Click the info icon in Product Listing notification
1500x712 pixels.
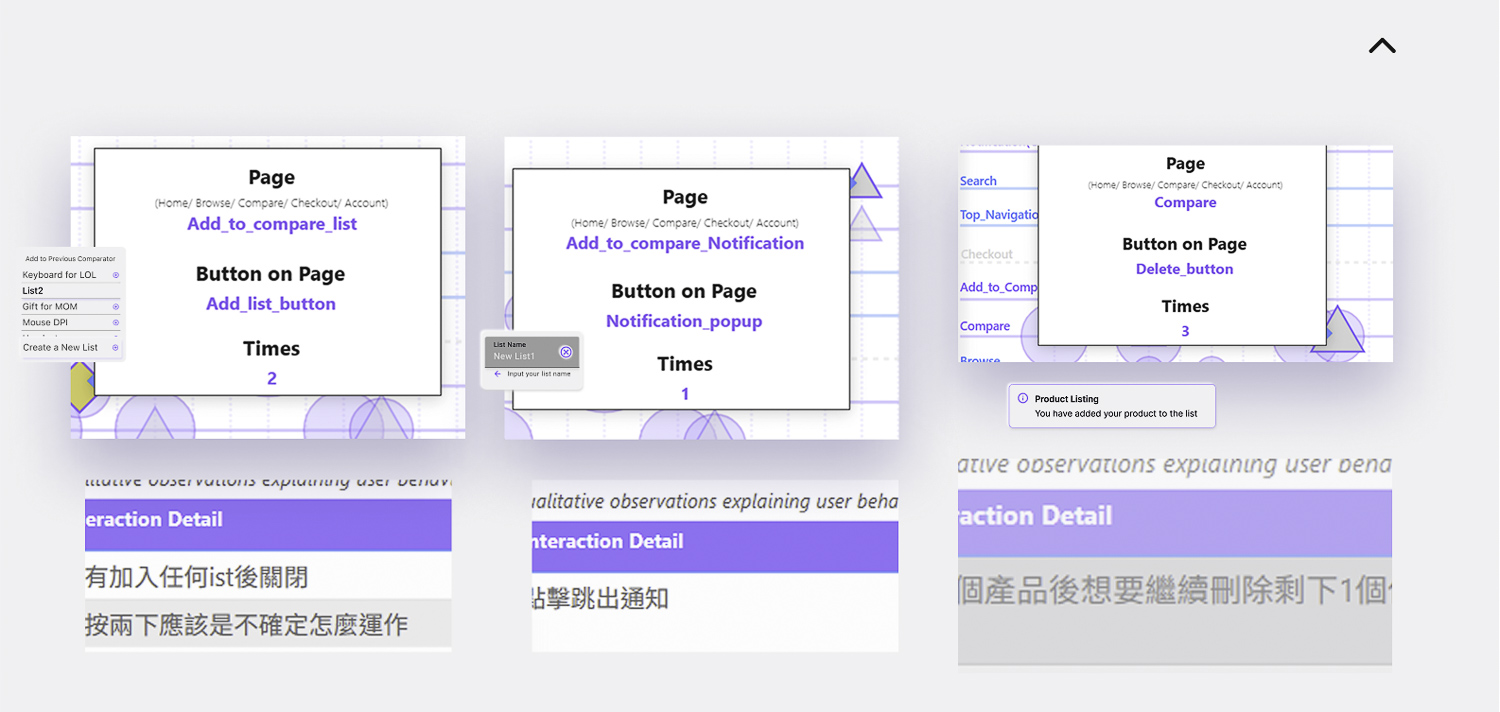point(1022,398)
